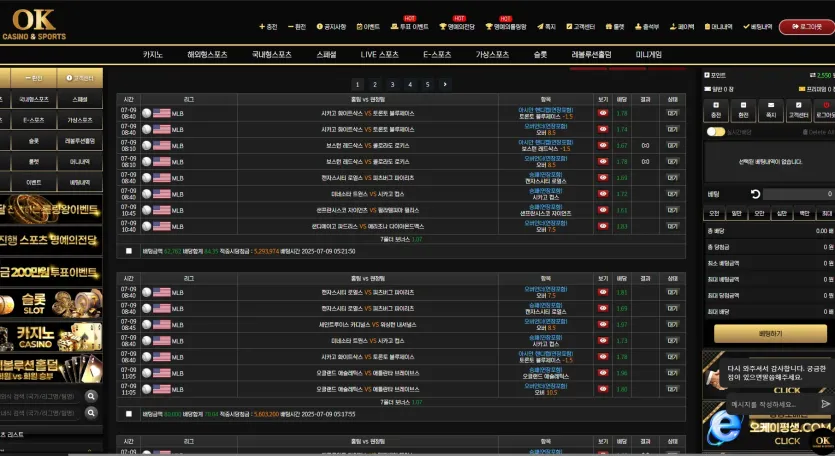The width and height of the screenshot is (835, 456).
Task: Select the 십만 quick amount button
Action: (782, 214)
